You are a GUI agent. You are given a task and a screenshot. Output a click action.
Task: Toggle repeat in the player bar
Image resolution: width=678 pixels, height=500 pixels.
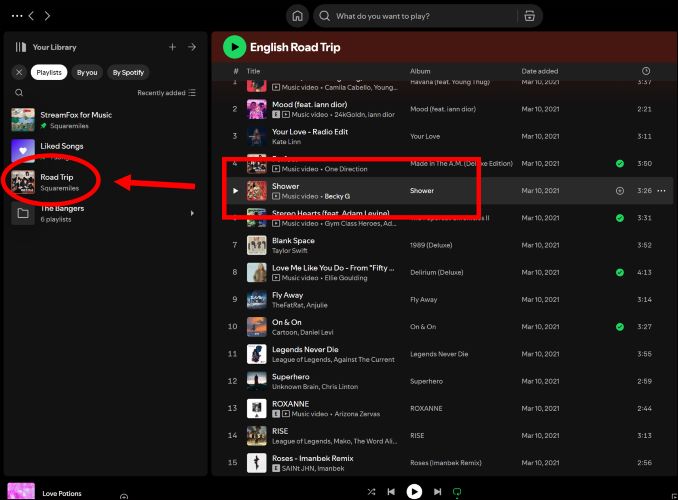(x=457, y=492)
